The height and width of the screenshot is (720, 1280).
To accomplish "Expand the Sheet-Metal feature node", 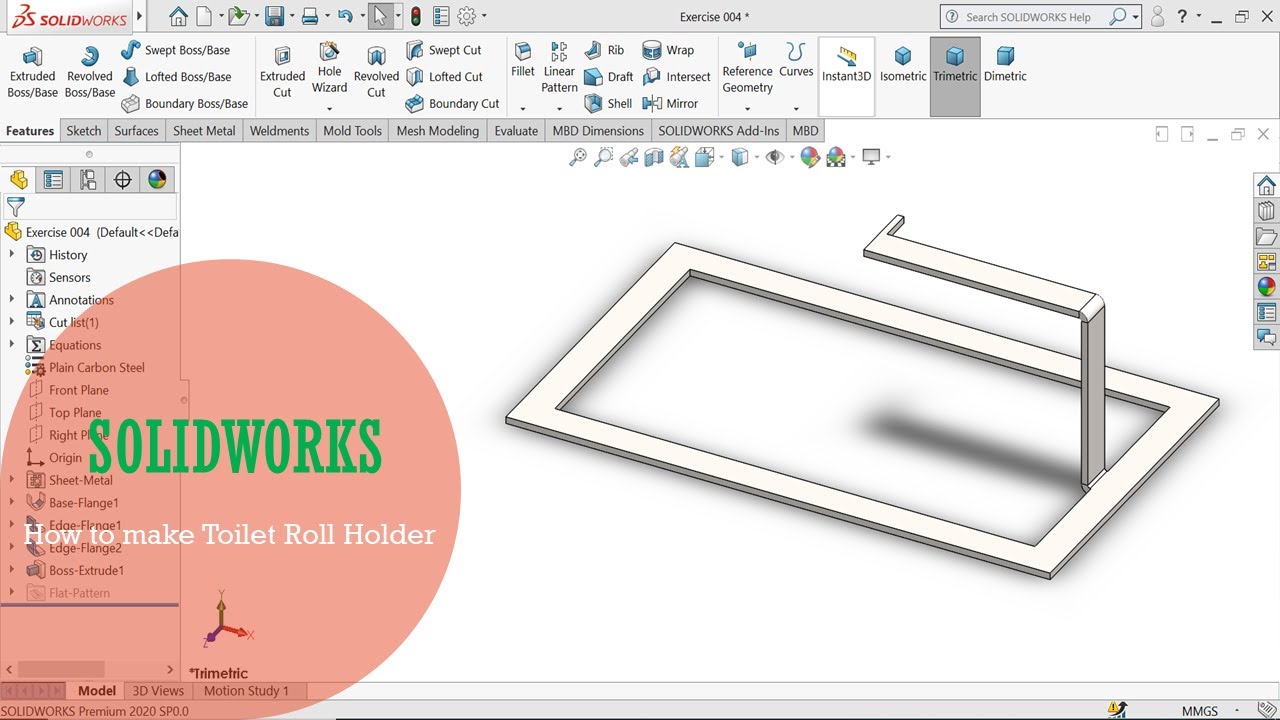I will 12,480.
